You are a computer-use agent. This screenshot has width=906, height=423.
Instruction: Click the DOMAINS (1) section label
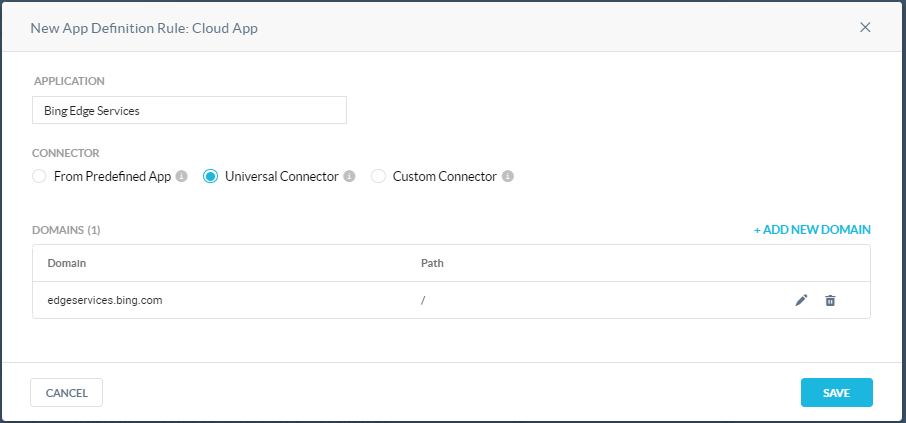point(66,230)
